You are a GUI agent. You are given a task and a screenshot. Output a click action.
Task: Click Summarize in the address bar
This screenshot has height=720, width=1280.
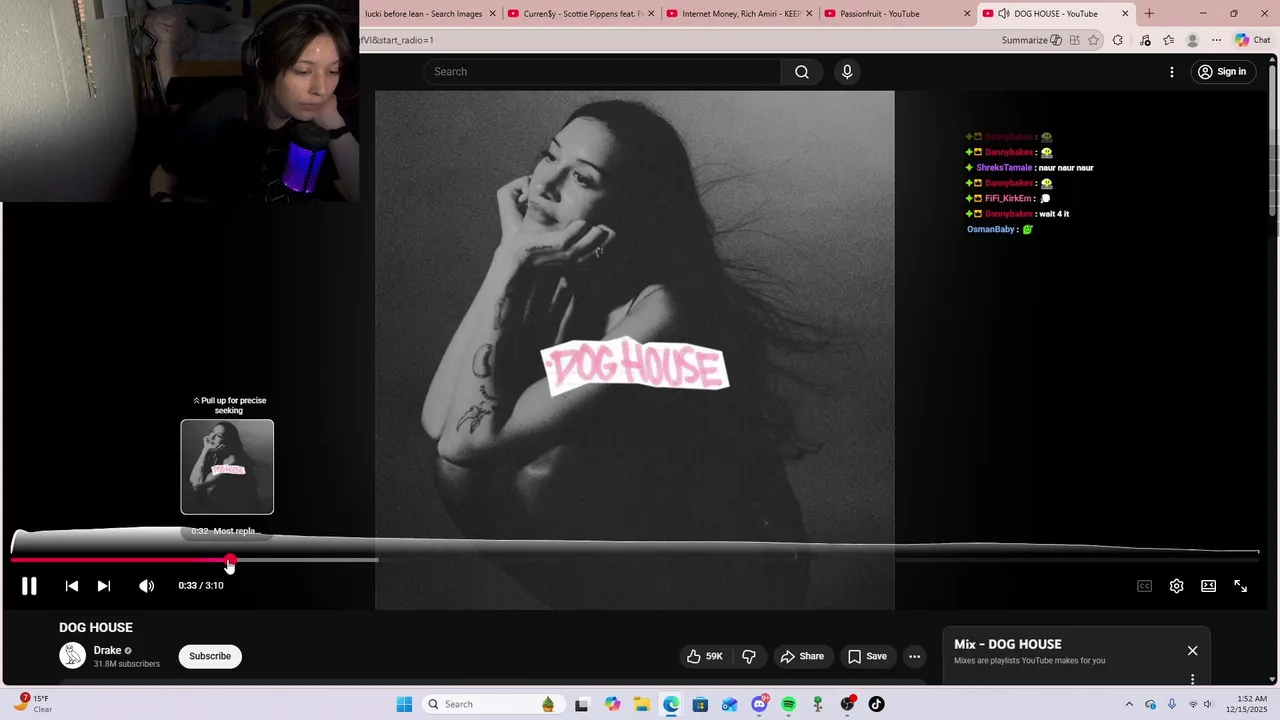(x=1030, y=40)
